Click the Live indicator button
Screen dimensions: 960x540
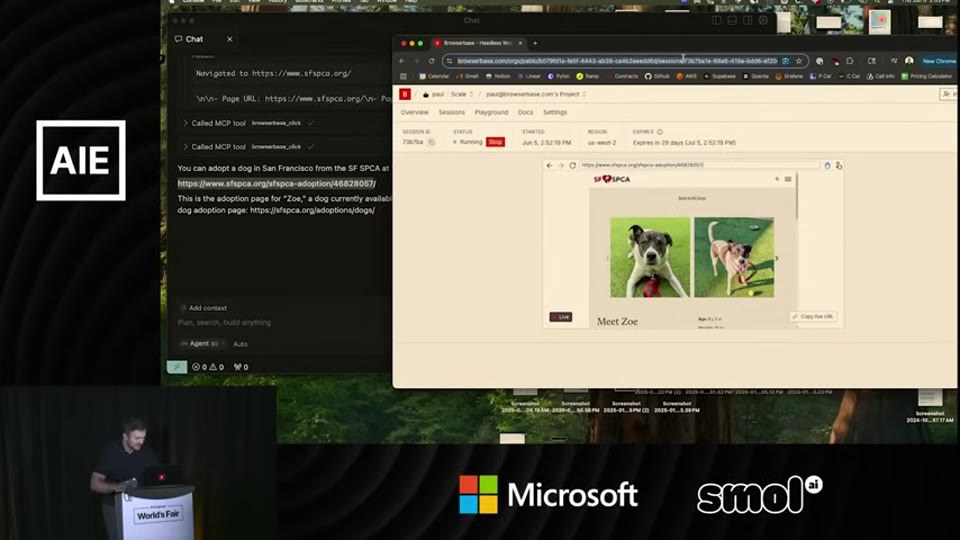(560, 317)
